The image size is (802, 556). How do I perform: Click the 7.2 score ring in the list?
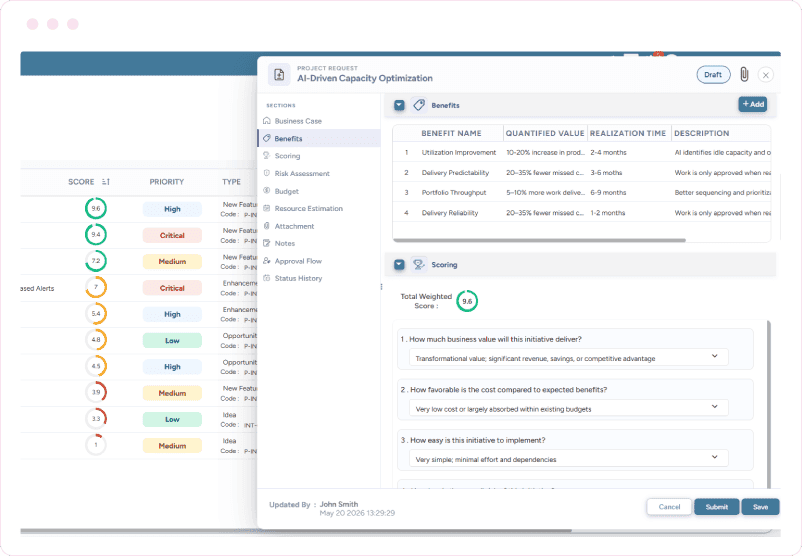point(96,261)
